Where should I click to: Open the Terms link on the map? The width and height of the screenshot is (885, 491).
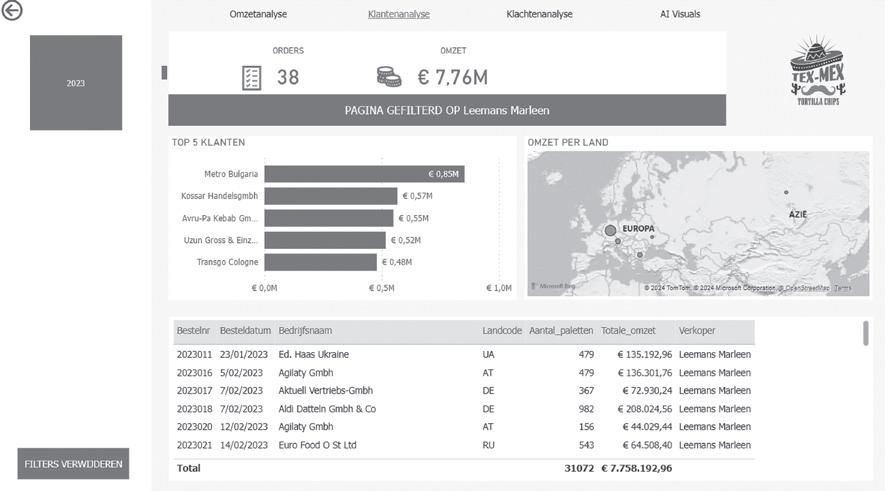(x=842, y=288)
